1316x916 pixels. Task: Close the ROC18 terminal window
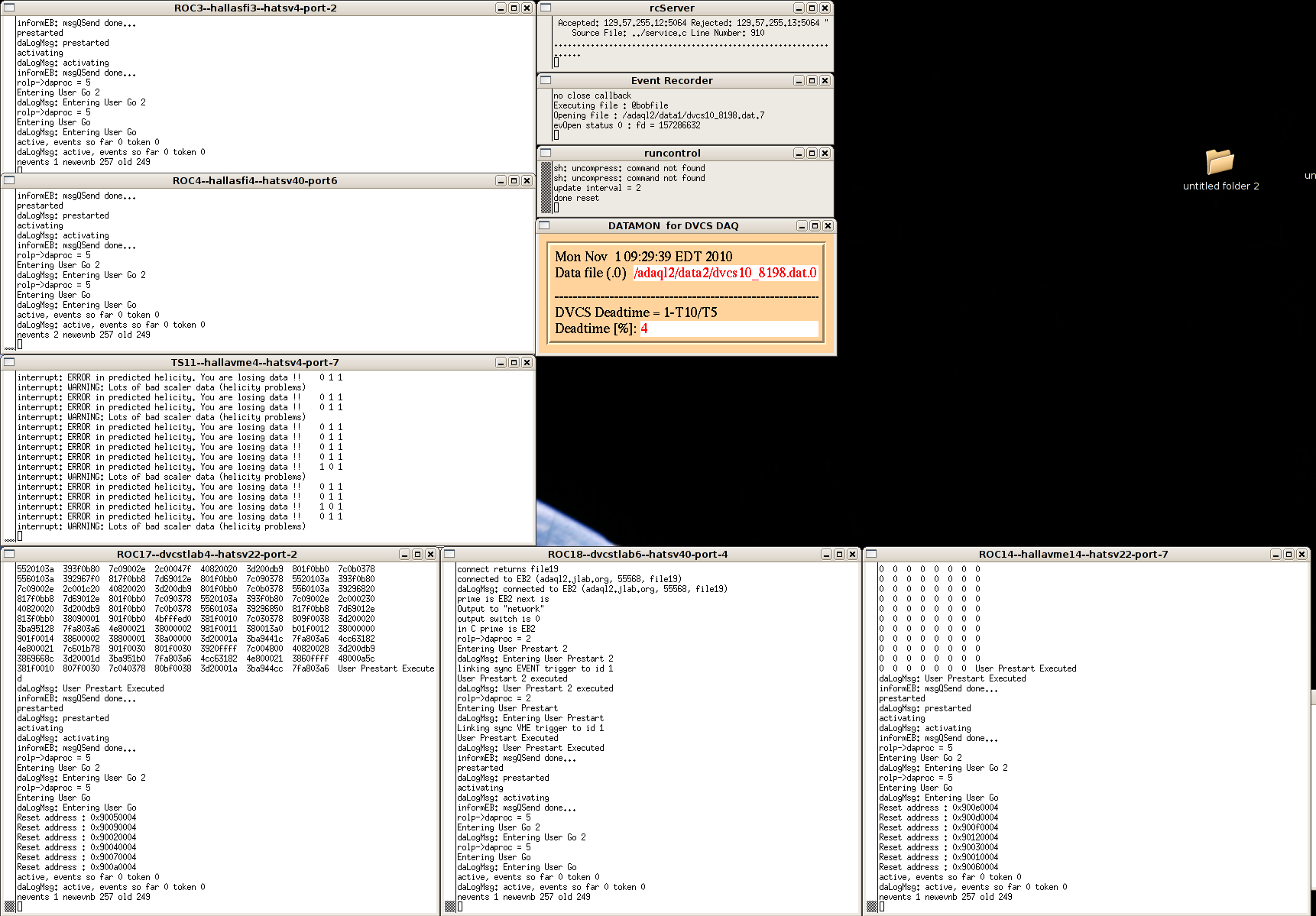click(852, 555)
